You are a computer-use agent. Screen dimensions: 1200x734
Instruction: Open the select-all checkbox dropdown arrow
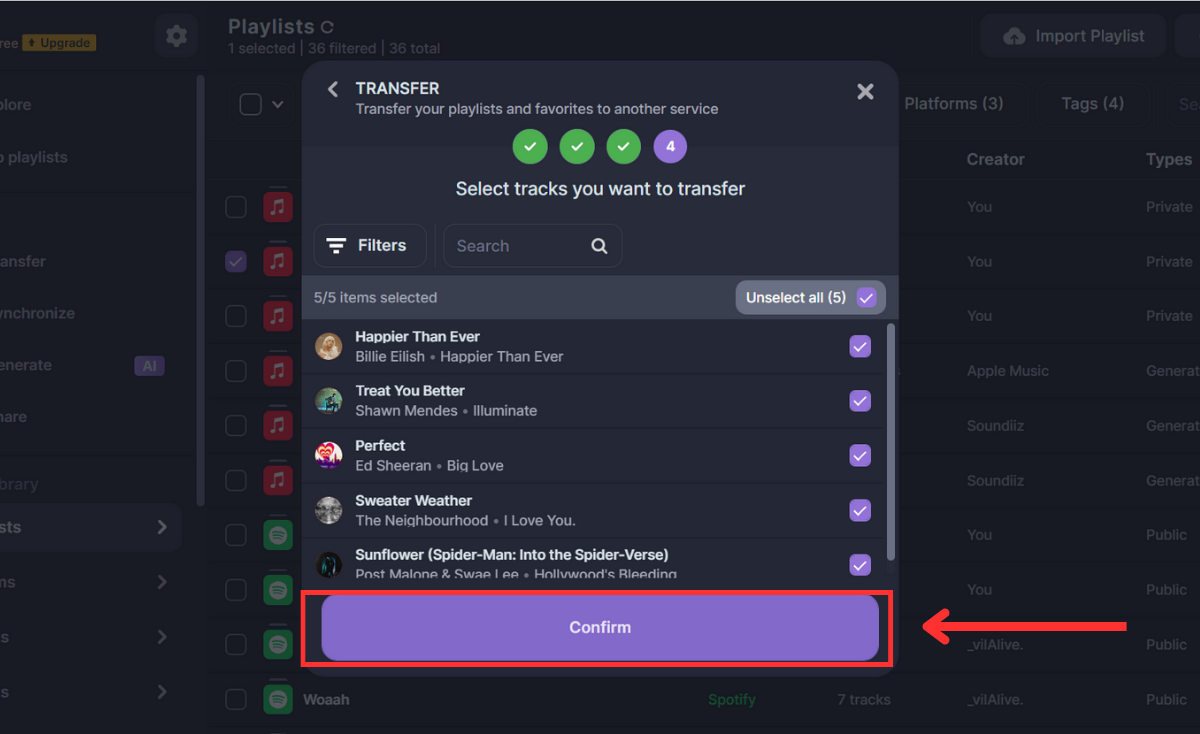click(x=278, y=104)
